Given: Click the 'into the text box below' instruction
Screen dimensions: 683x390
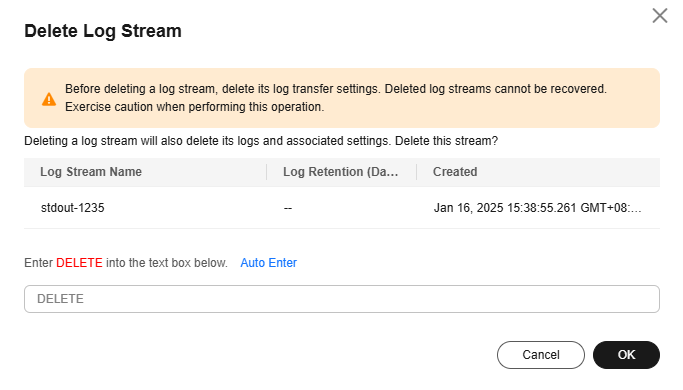Looking at the screenshot, I should [x=167, y=263].
